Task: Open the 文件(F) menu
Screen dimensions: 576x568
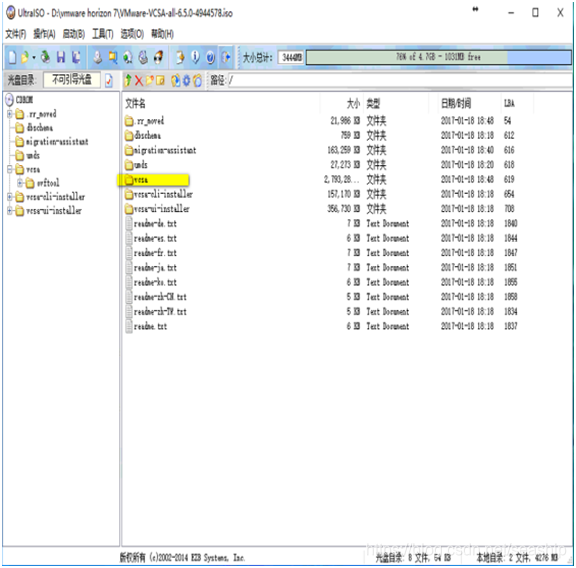Action: 15,34
